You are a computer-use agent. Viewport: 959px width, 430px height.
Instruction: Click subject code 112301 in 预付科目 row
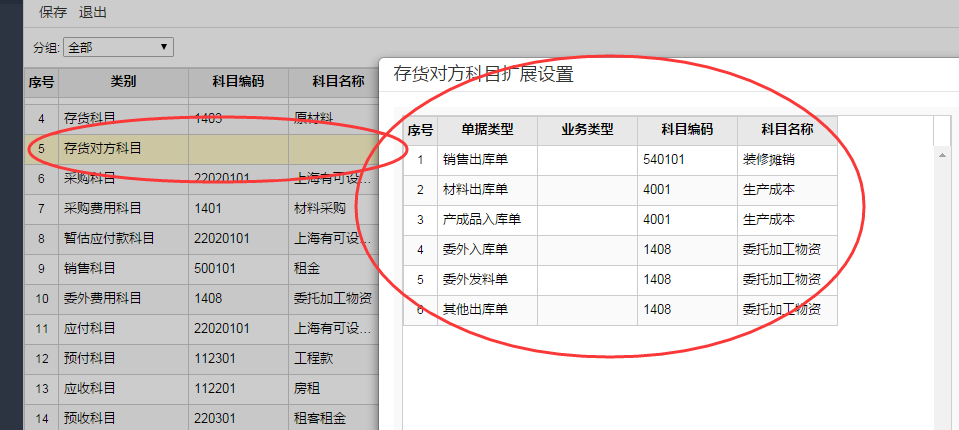238,358
